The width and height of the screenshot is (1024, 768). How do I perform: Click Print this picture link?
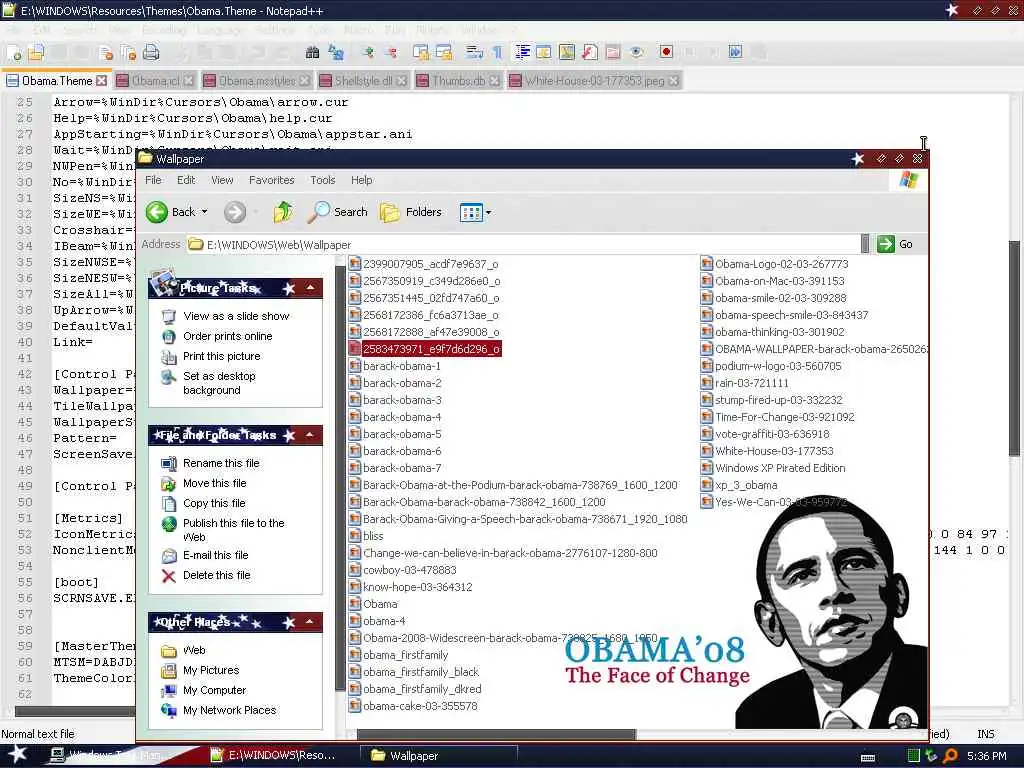(221, 357)
